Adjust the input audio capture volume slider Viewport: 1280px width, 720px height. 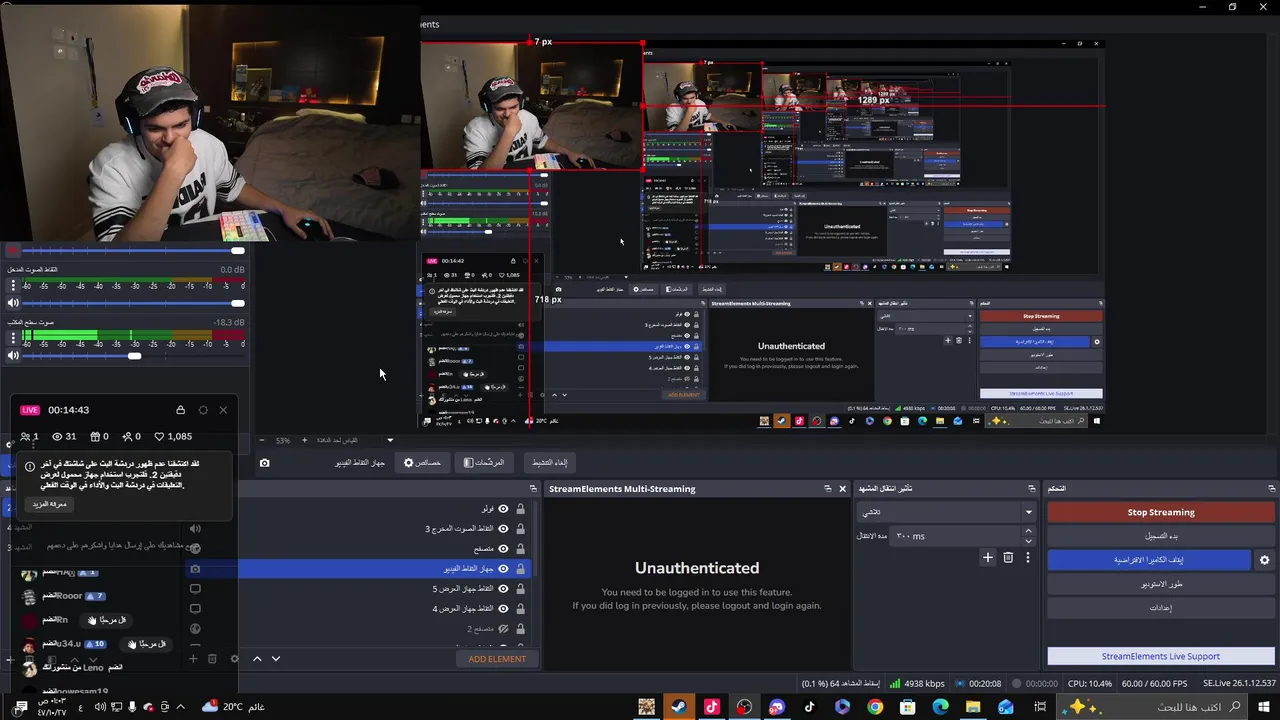133,303
